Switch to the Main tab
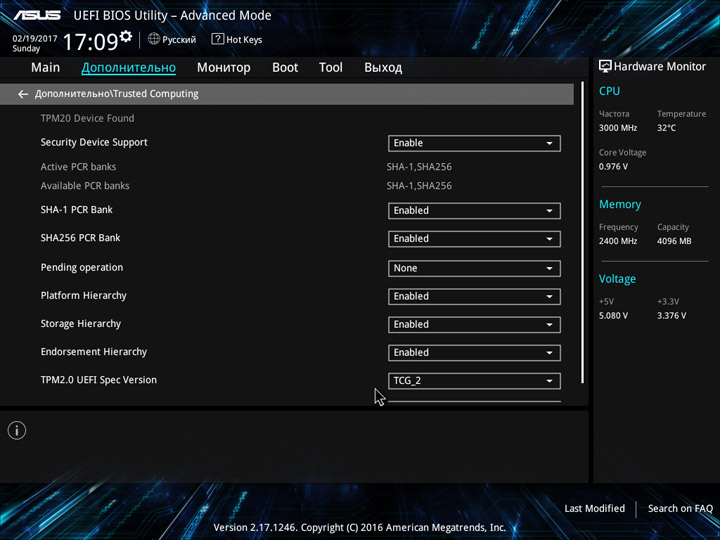The height and width of the screenshot is (540, 720). 45,68
